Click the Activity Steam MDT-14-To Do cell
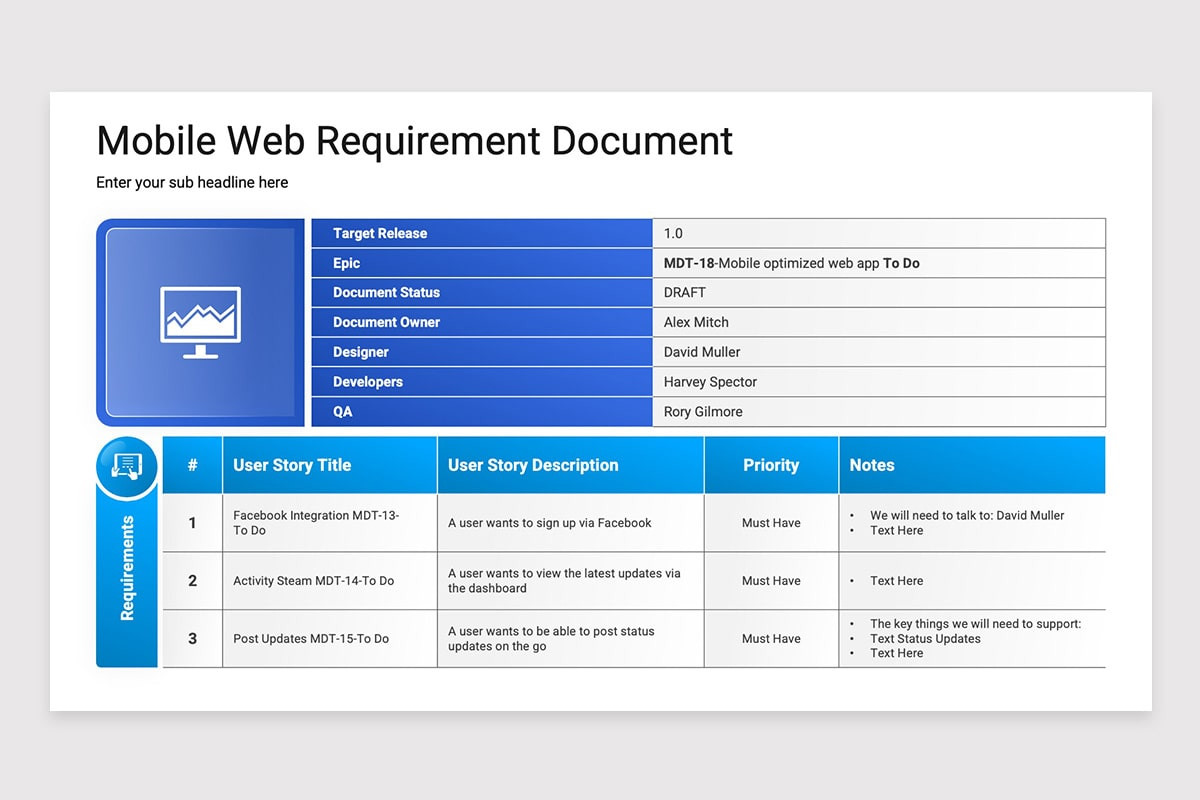This screenshot has width=1200, height=800. pyautogui.click(x=330, y=581)
